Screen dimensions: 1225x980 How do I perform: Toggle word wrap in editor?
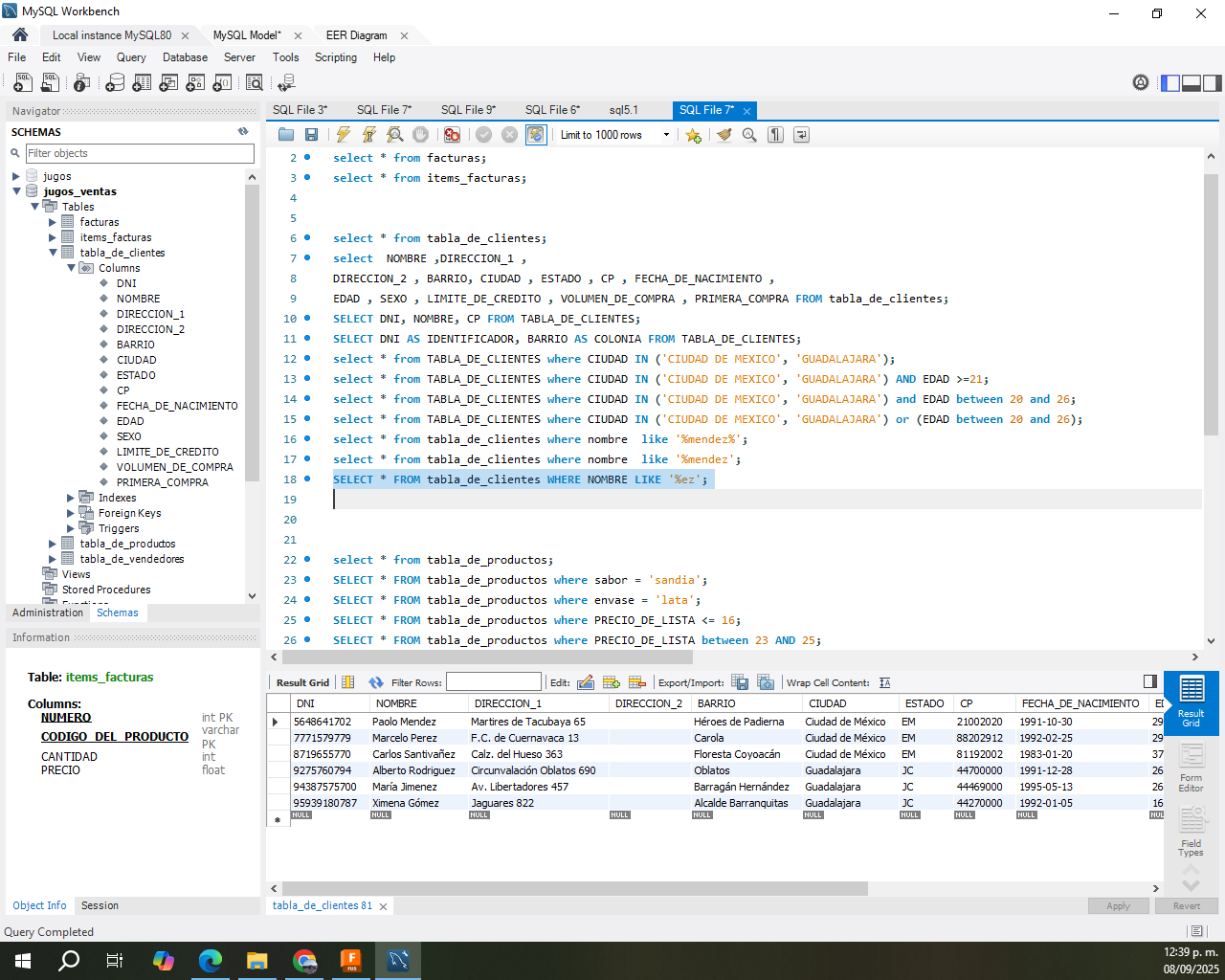point(801,135)
